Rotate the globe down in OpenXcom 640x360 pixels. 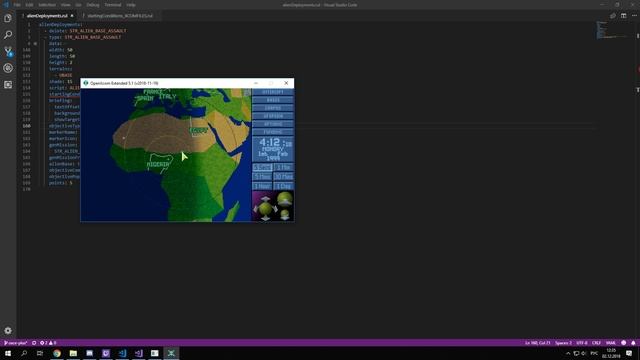click(x=265, y=218)
